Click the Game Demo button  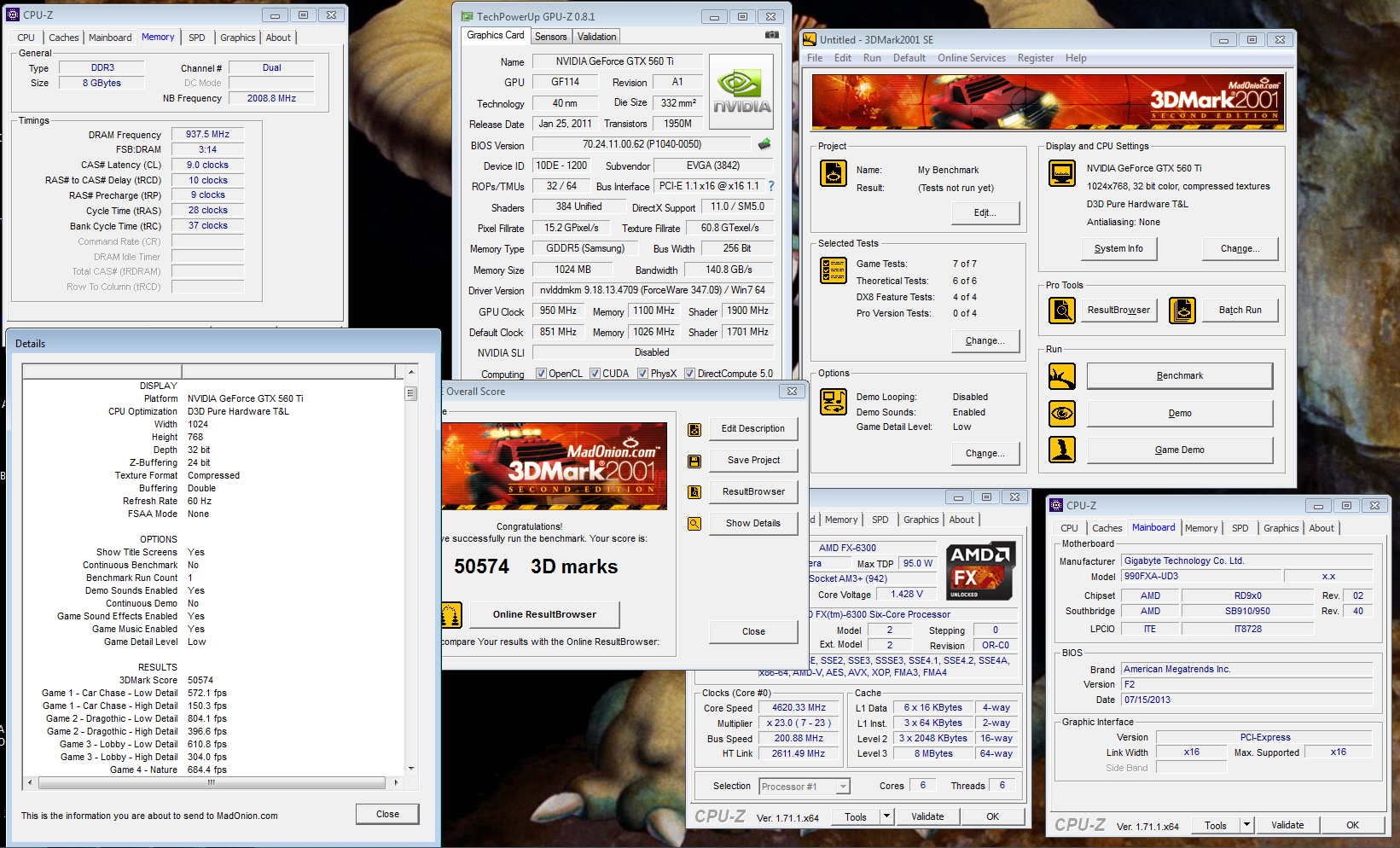pos(1180,450)
